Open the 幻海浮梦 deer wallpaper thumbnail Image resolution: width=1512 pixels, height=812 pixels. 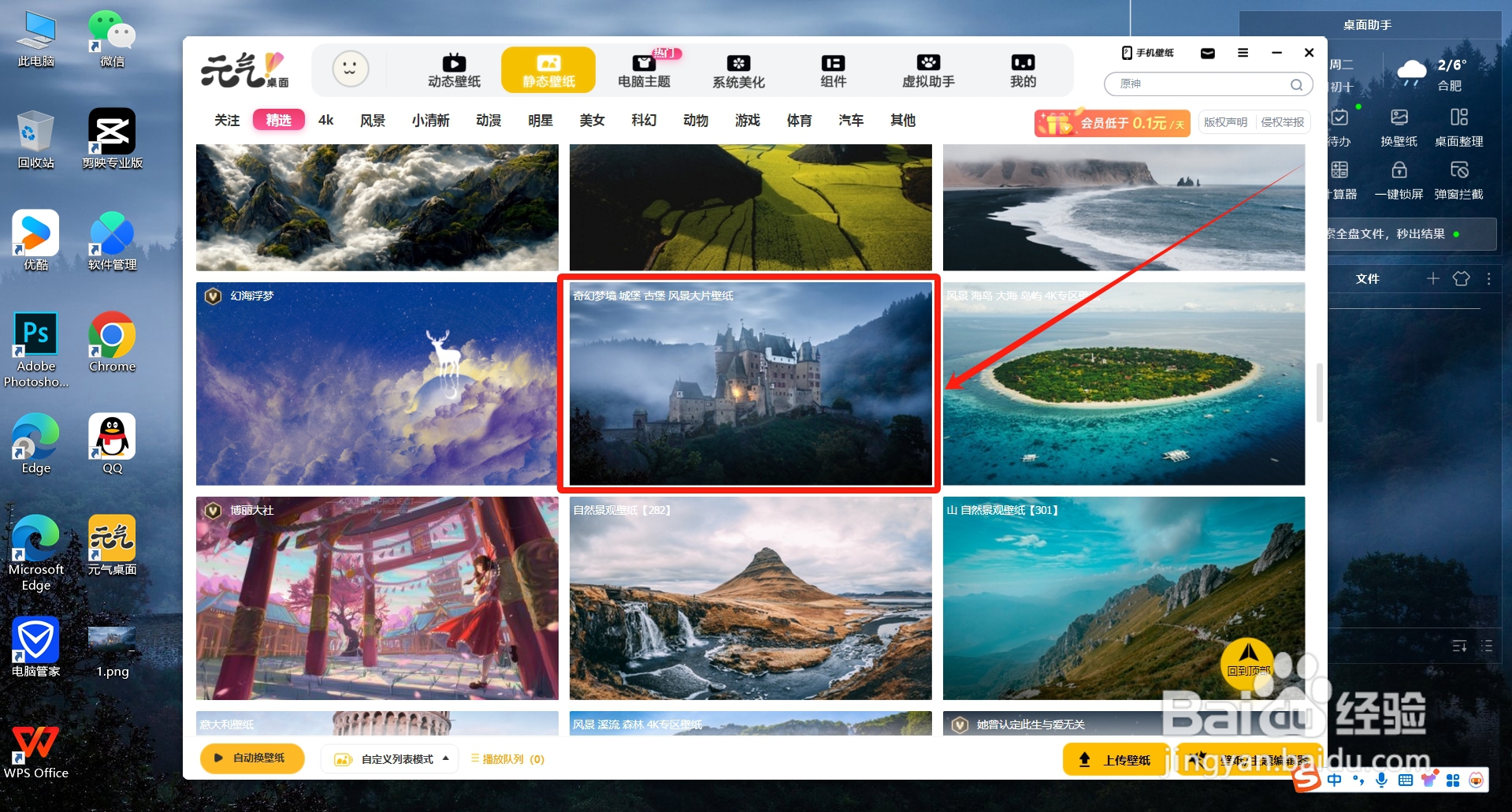coord(377,384)
